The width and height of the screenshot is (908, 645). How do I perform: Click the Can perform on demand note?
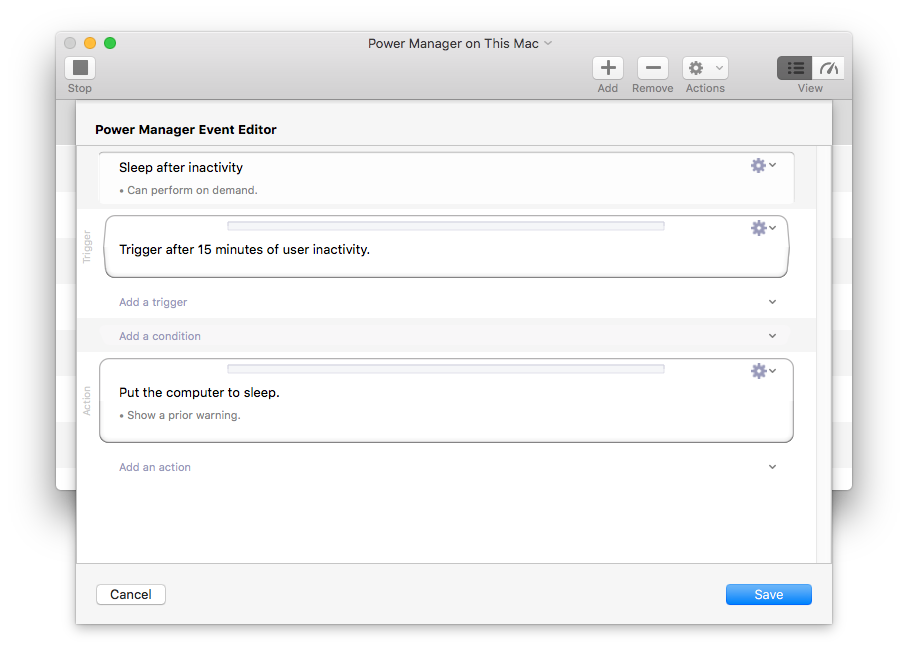188,190
